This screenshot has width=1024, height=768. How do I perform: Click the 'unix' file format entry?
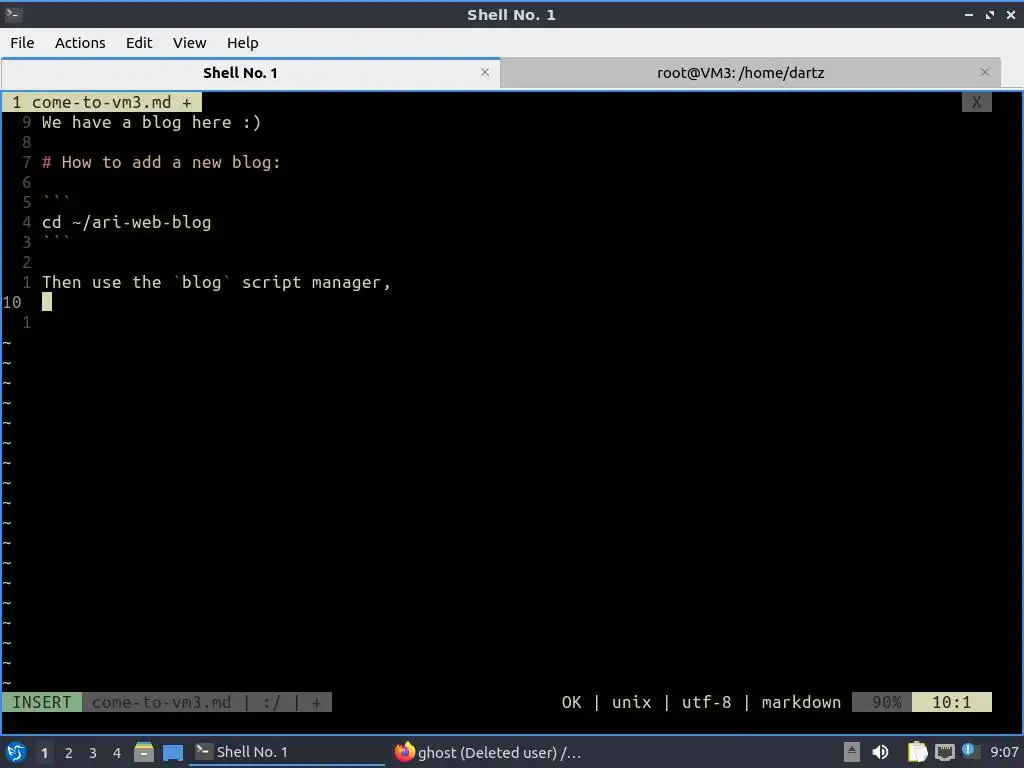click(632, 702)
